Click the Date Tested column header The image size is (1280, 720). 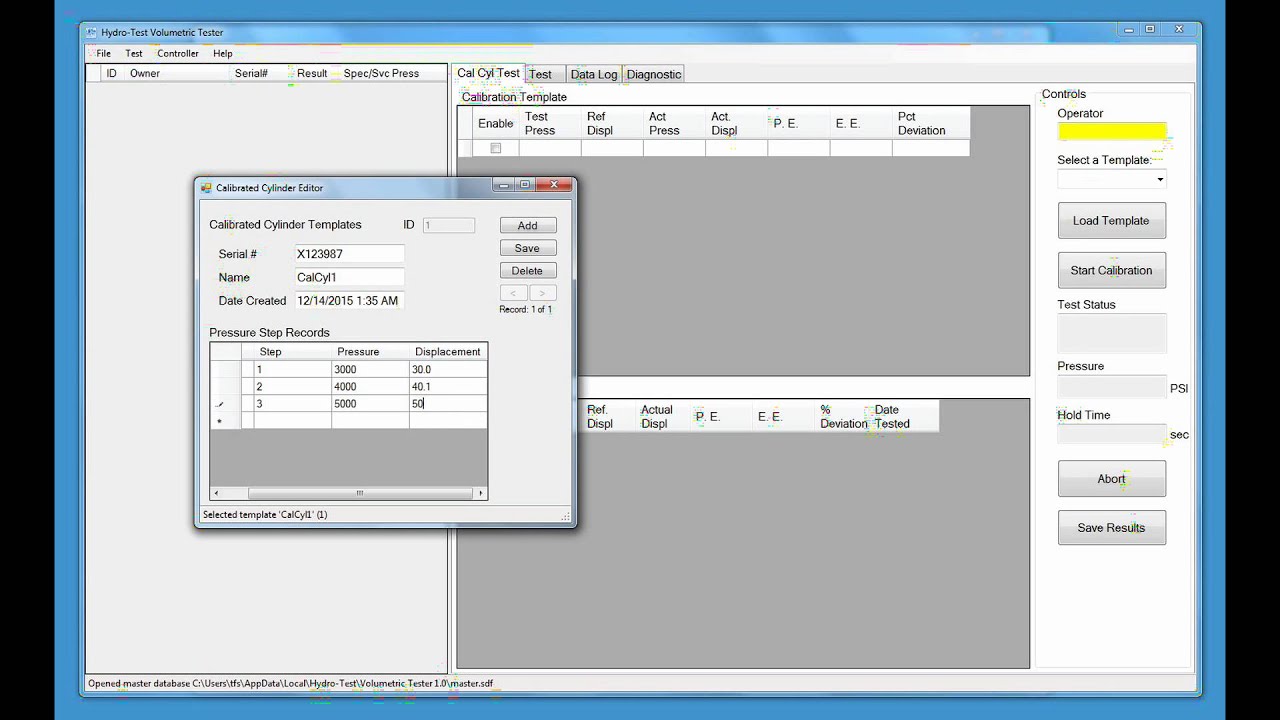point(904,416)
